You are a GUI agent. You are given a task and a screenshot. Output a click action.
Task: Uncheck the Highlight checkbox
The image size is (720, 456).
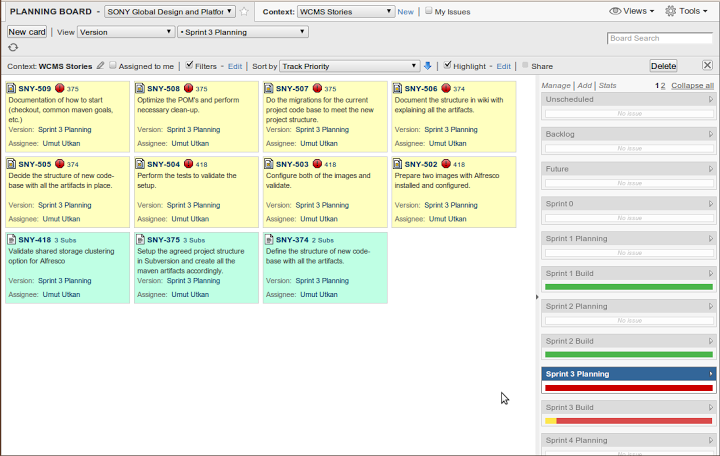tap(447, 65)
